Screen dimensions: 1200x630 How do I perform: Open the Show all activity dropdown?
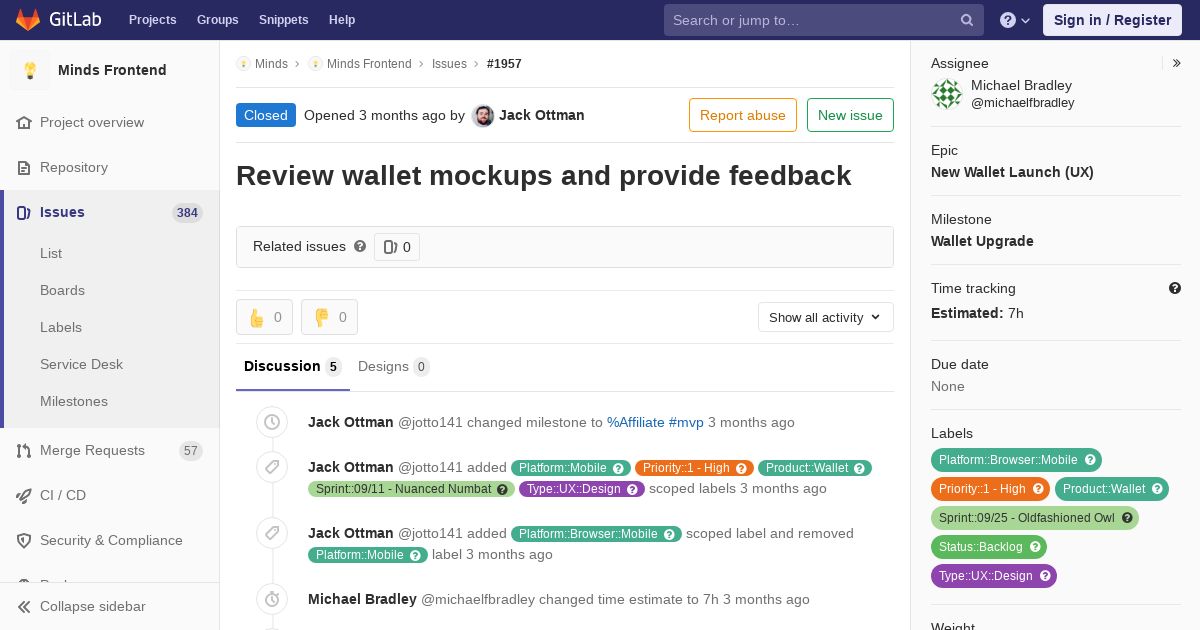coord(825,317)
